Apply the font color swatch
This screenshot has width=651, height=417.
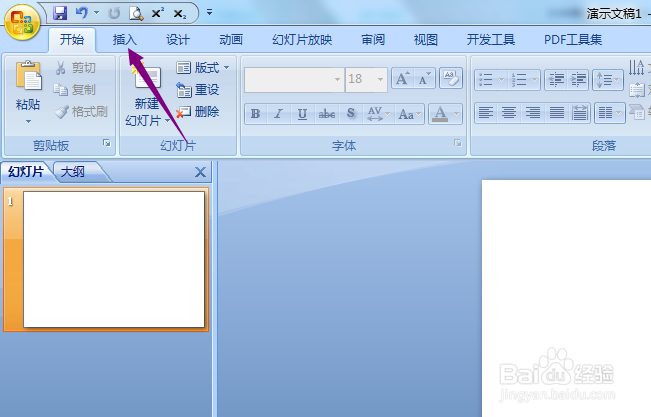pos(441,114)
